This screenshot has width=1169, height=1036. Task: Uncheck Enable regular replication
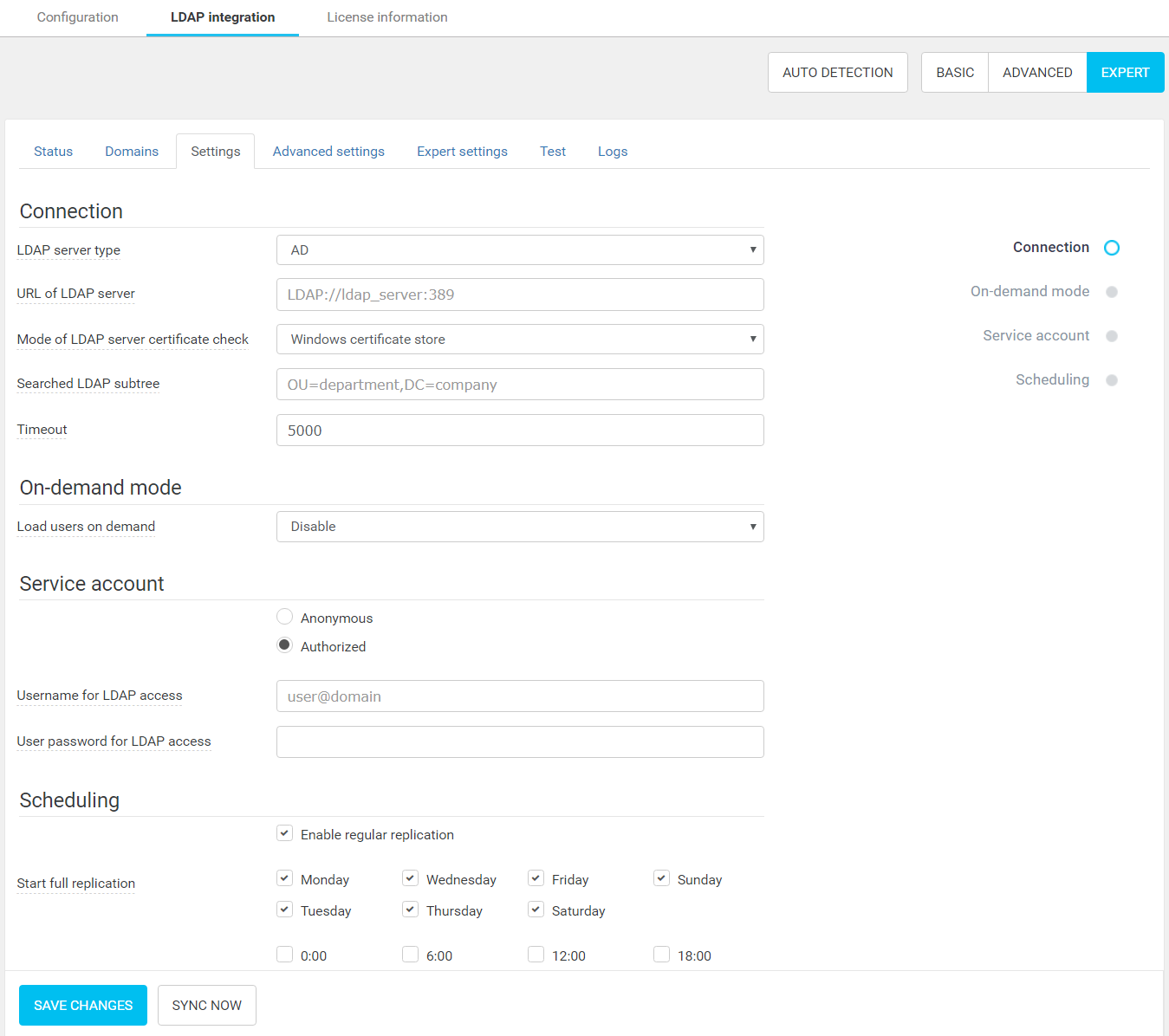click(284, 833)
